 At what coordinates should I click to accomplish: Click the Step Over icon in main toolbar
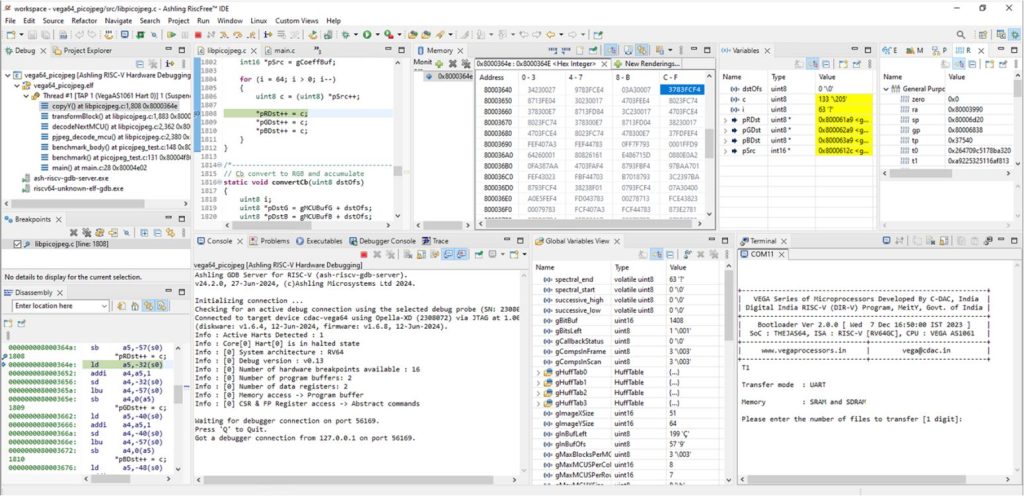[238, 34]
